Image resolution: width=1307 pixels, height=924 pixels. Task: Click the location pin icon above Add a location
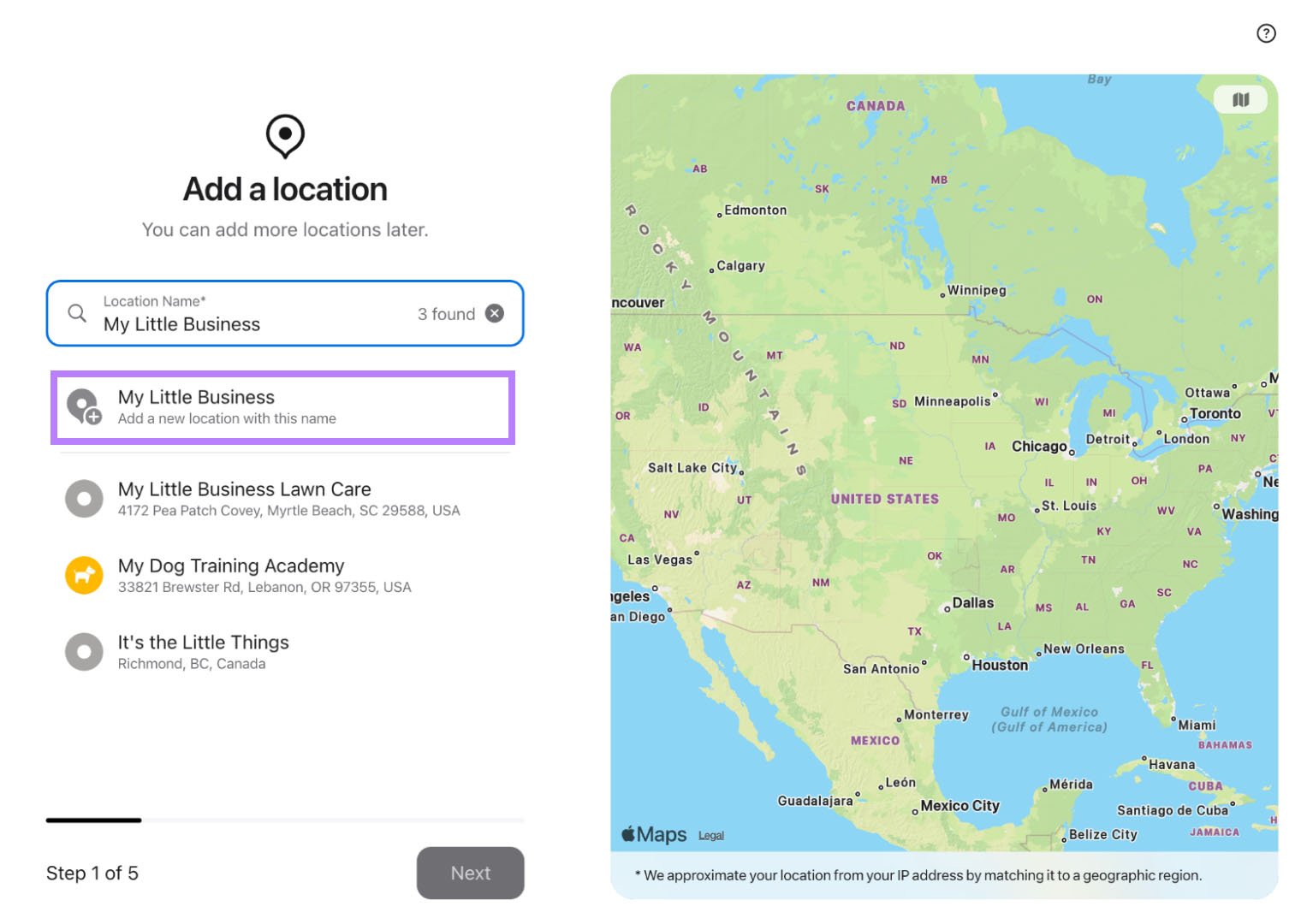(284, 136)
